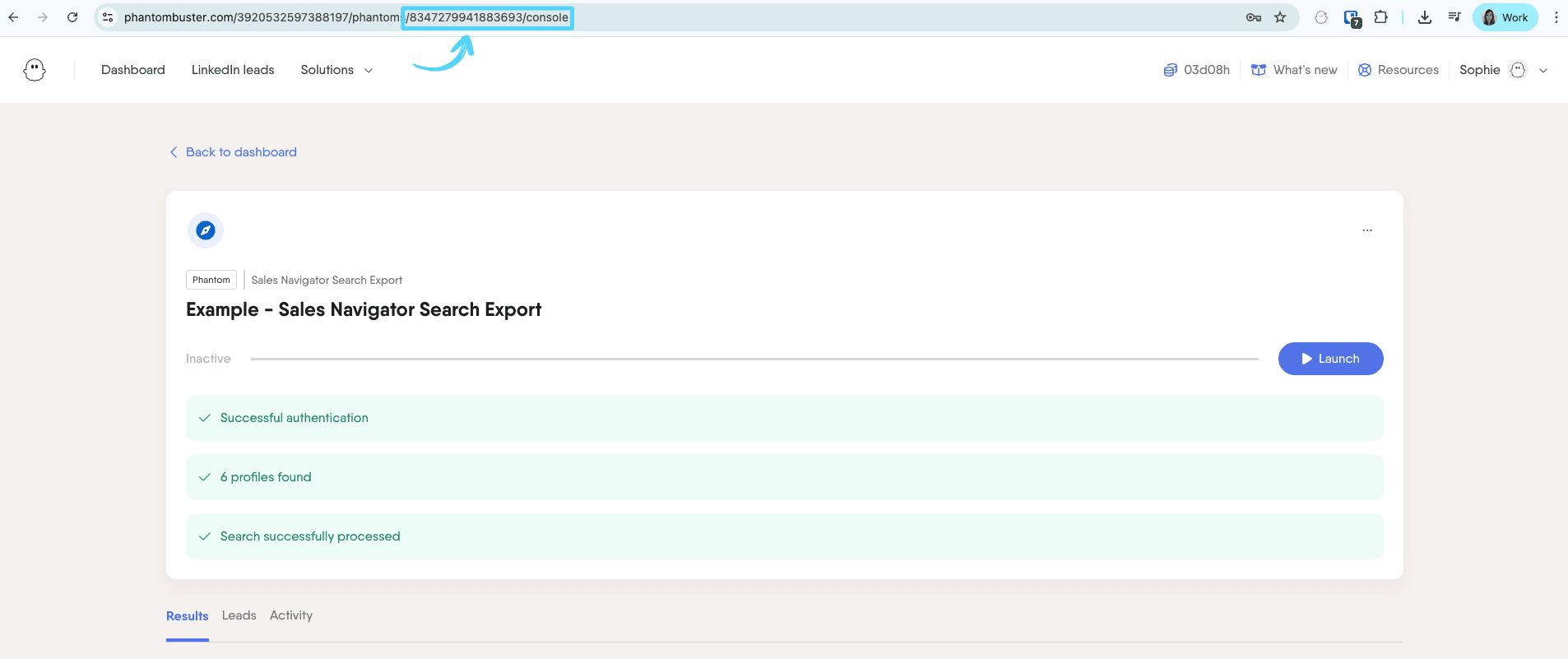Open the browser's three-dot menu
This screenshot has width=1568, height=659.
pos(1556,17)
